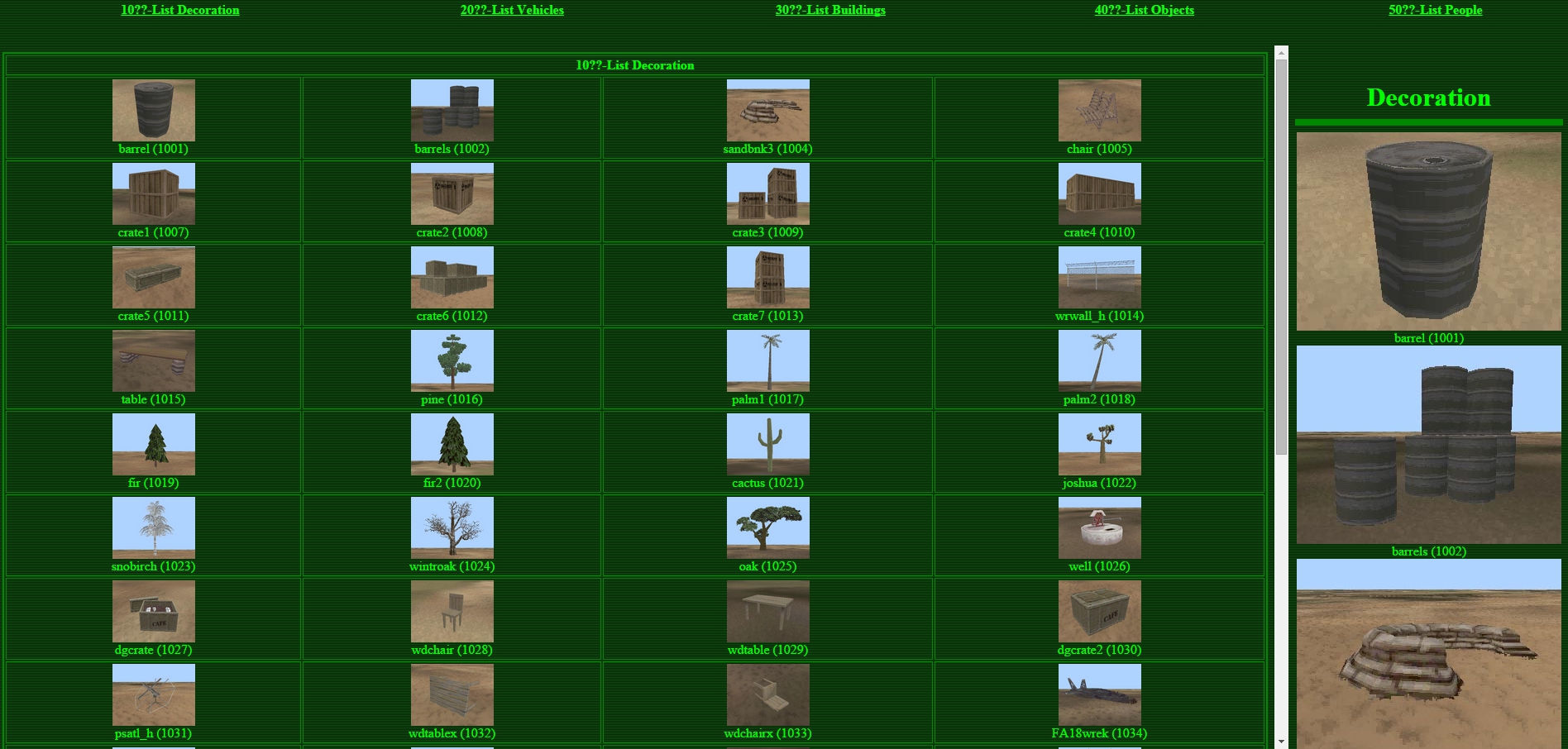Click the chair (1005) thumbnail
1568x749 pixels.
click(1100, 110)
